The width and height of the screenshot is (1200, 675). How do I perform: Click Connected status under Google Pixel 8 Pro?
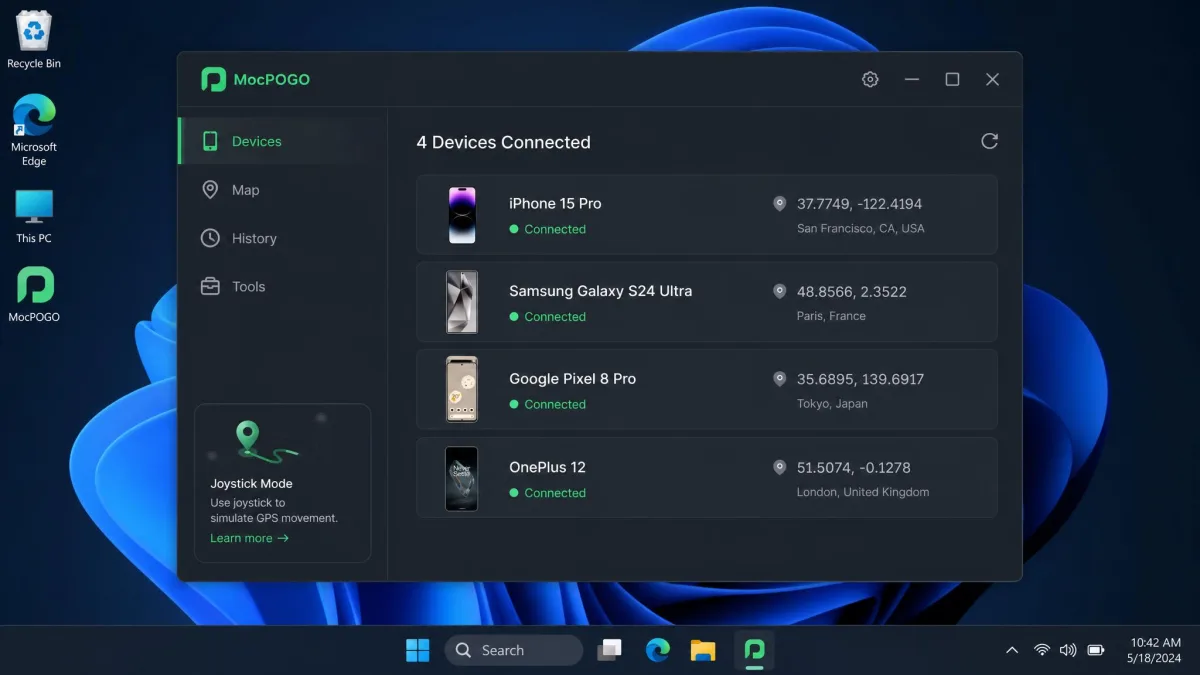tap(548, 404)
